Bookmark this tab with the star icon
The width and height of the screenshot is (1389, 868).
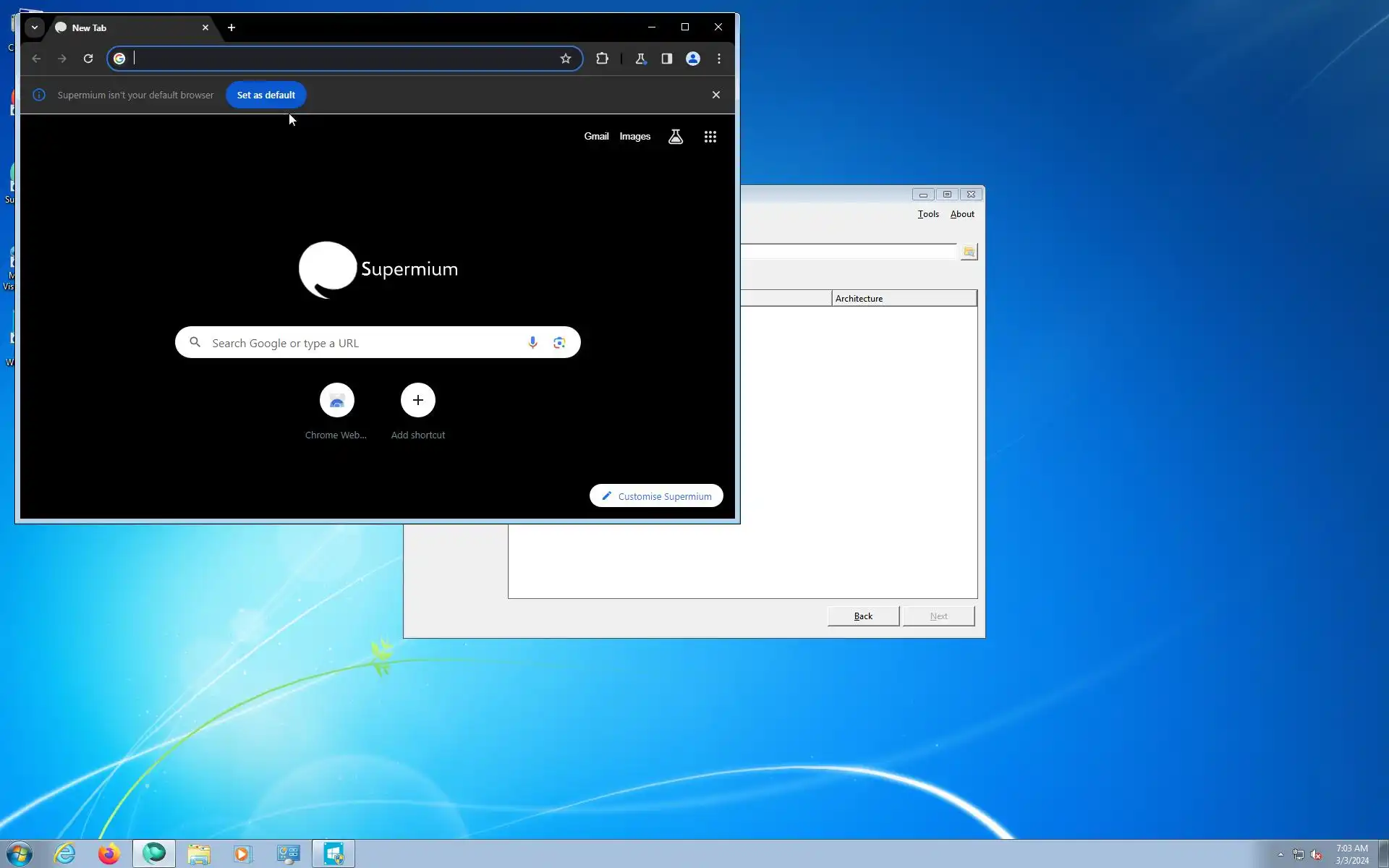(566, 59)
